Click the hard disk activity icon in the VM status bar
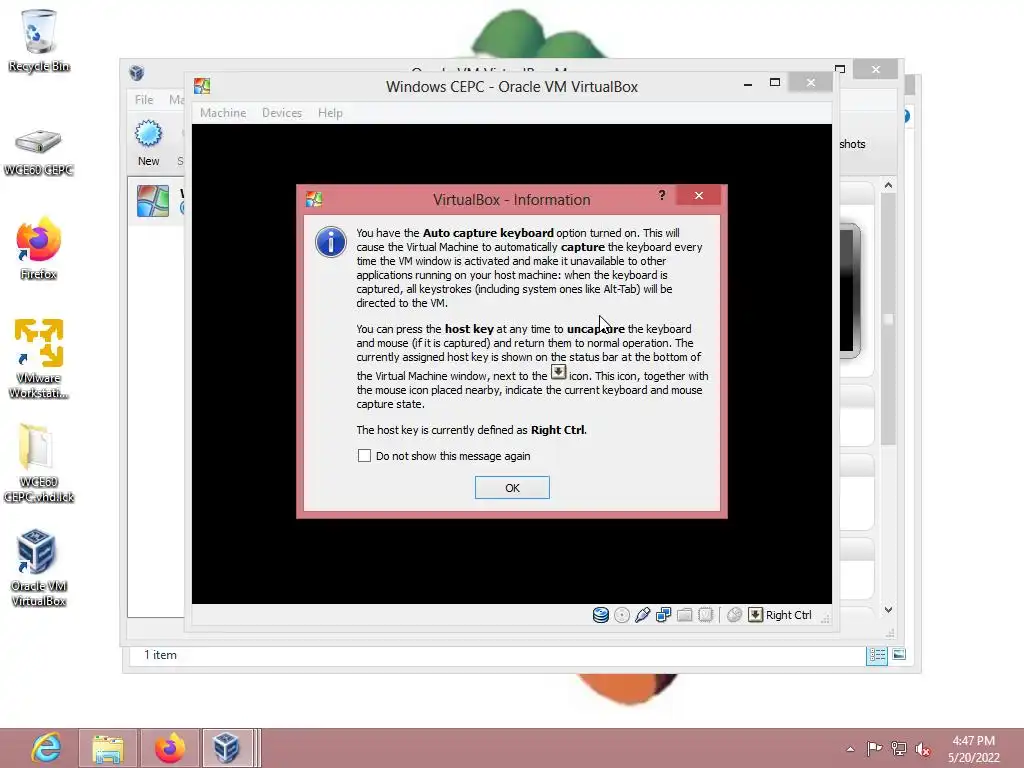The image size is (1024, 768). [601, 615]
